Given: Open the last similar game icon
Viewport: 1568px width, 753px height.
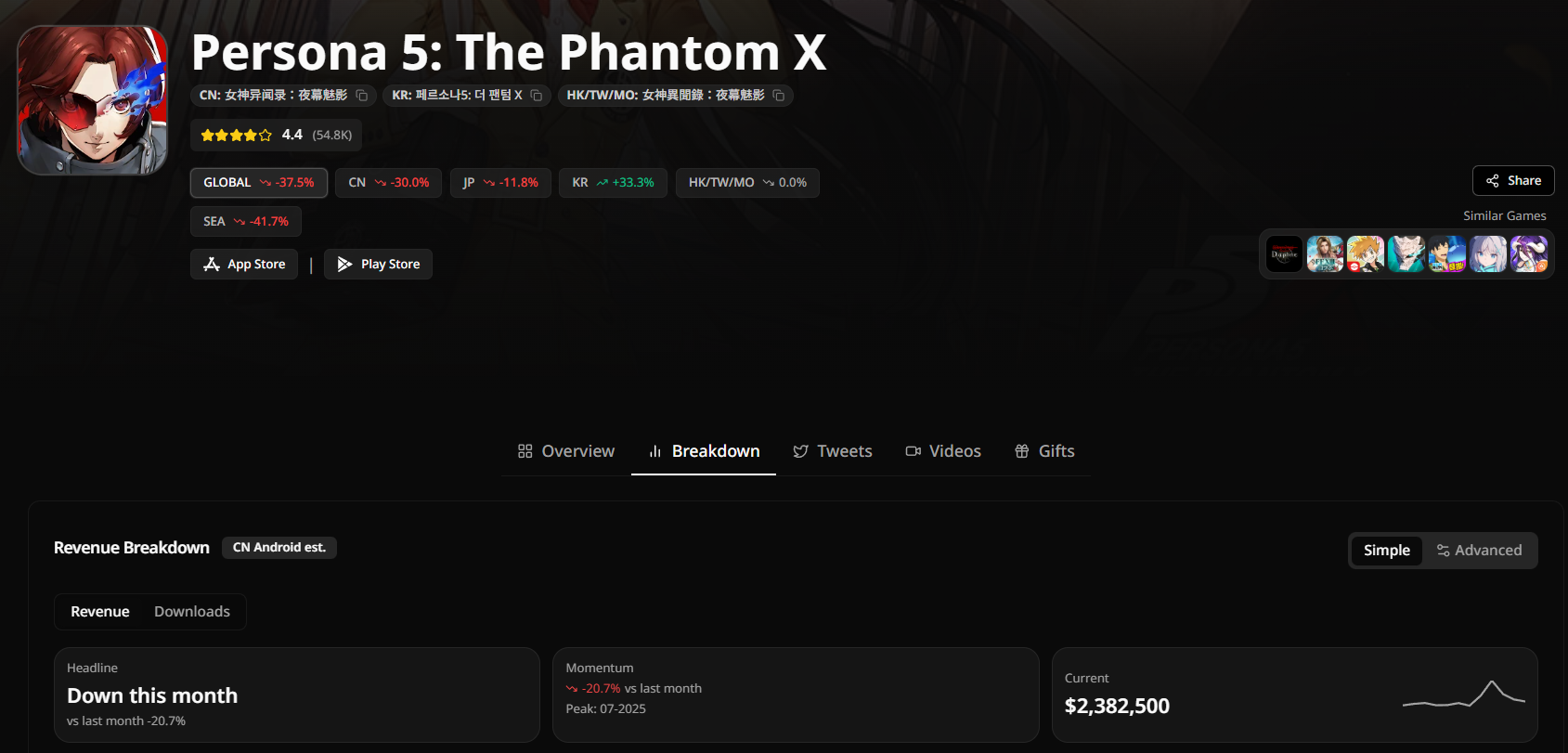Looking at the screenshot, I should [1529, 253].
